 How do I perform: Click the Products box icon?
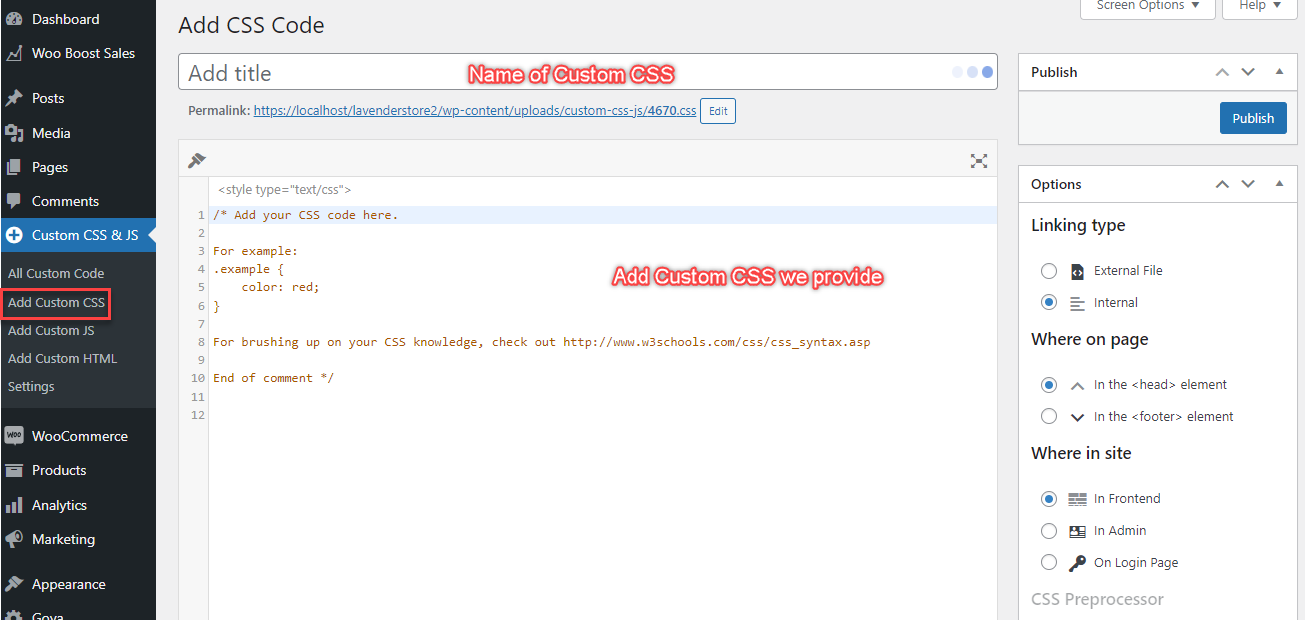pyautogui.click(x=14, y=470)
